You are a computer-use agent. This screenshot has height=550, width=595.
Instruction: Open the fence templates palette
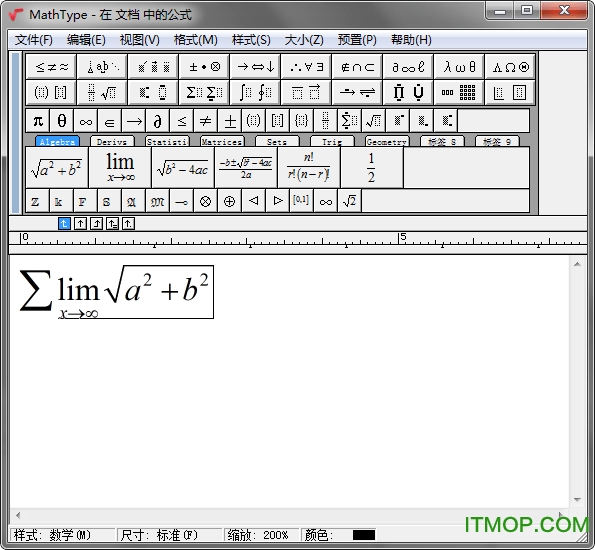click(x=52, y=92)
